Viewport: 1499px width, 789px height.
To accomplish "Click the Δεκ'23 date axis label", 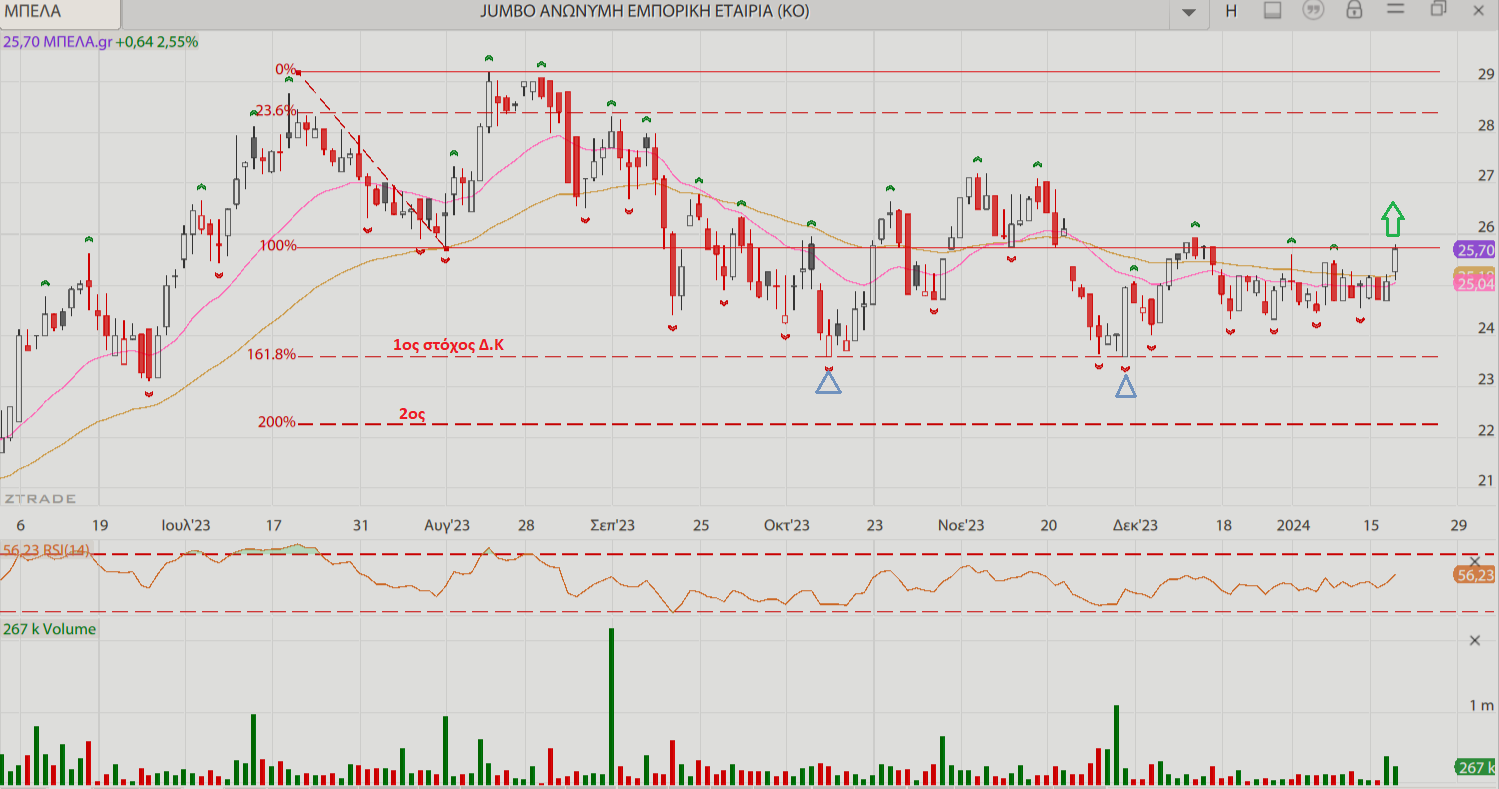I will pos(1136,525).
